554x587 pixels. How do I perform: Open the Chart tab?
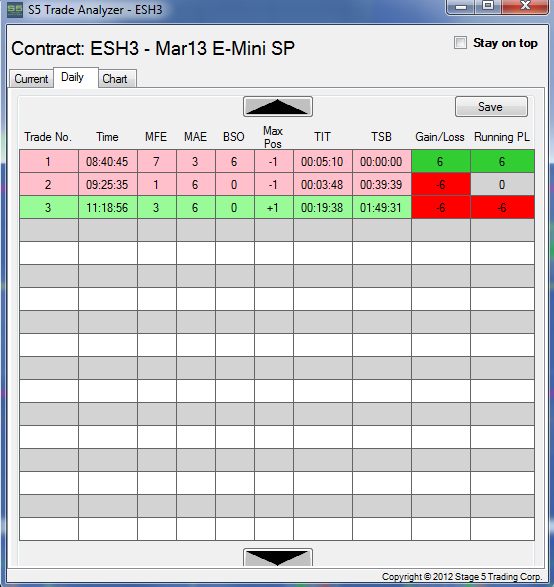(x=117, y=79)
